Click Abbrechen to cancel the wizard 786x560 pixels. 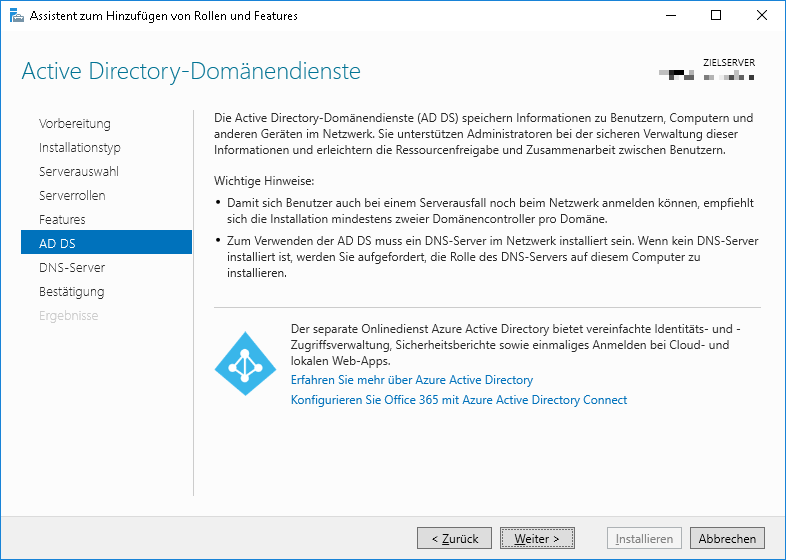727,538
